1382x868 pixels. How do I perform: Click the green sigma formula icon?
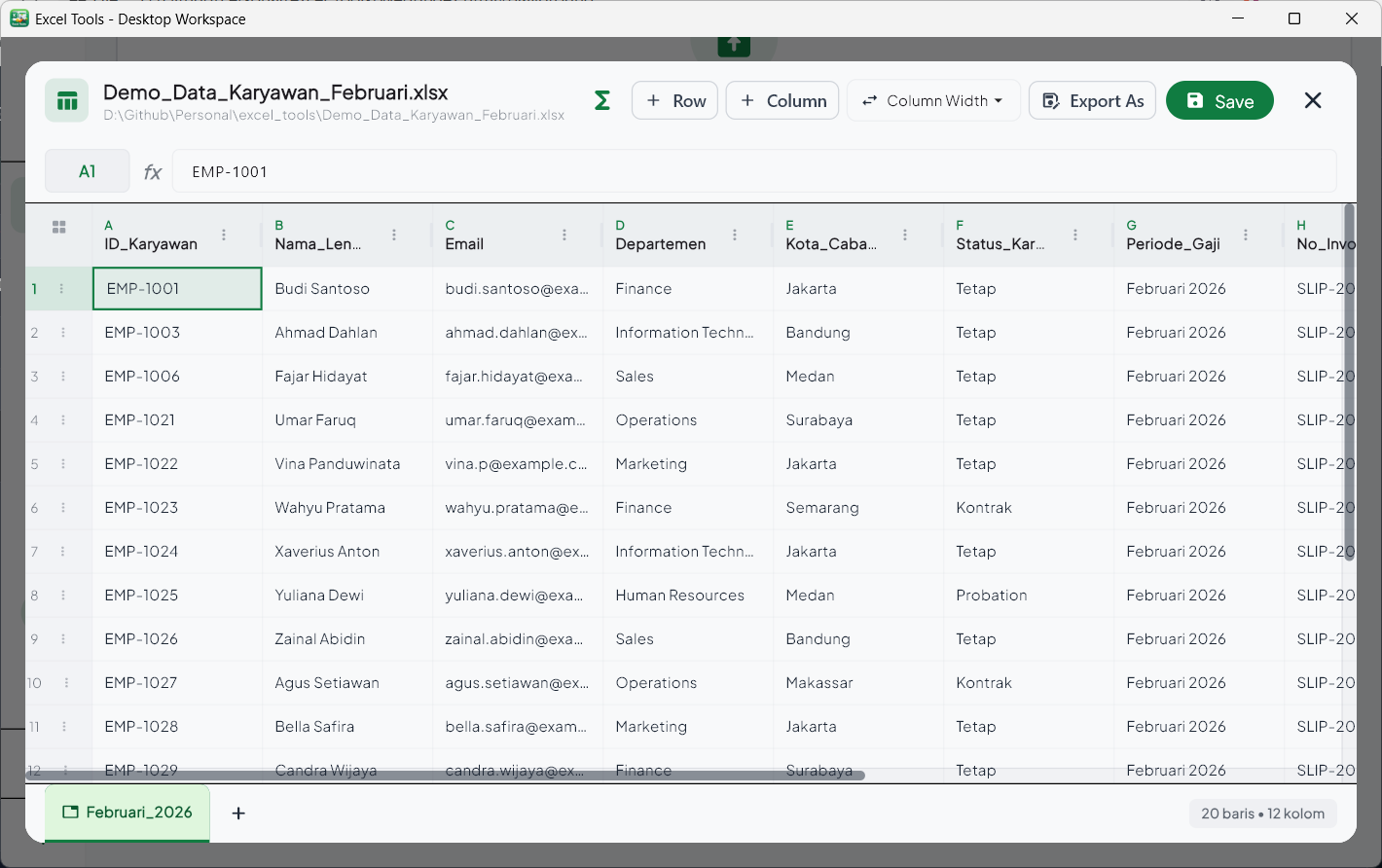pyautogui.click(x=602, y=100)
